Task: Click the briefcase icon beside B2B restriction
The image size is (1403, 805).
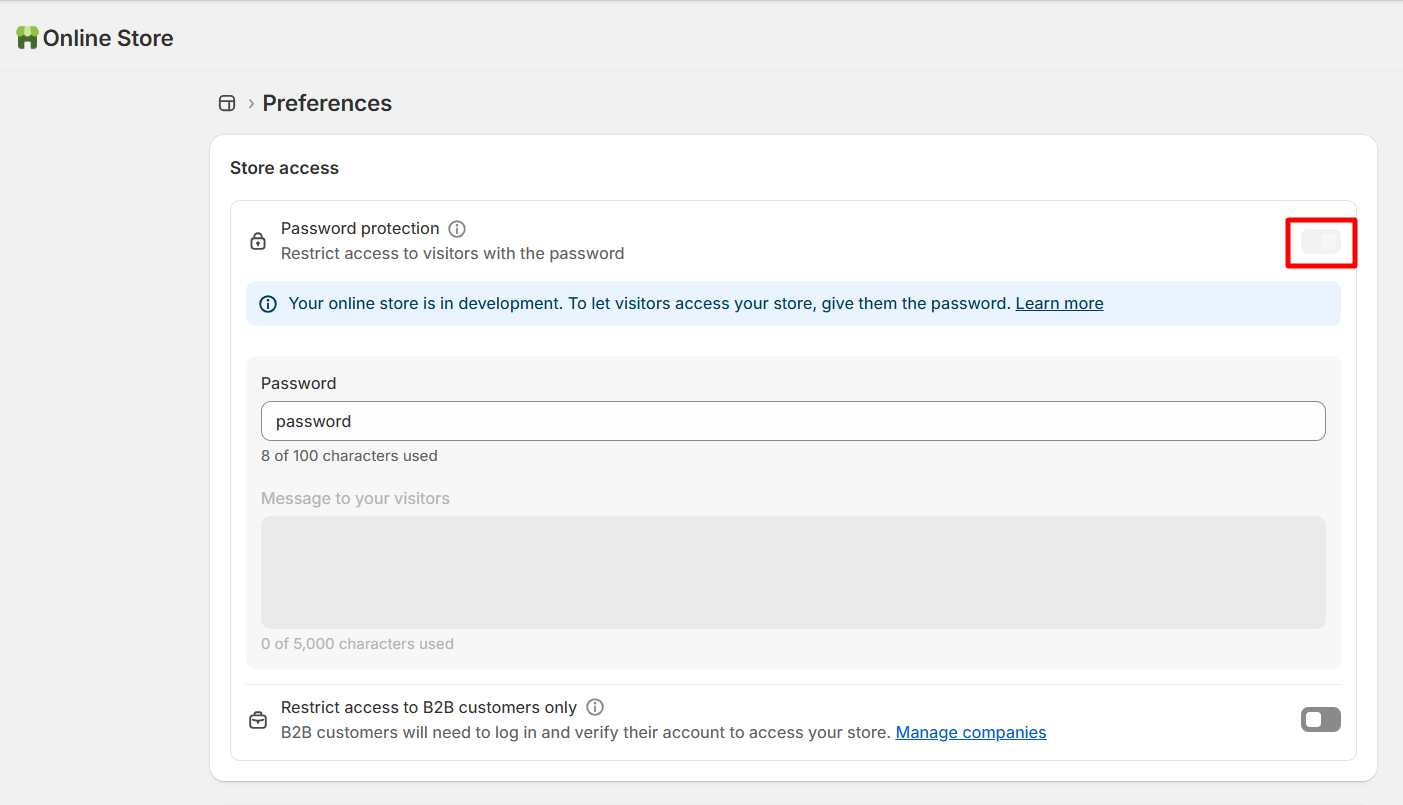Action: click(258, 720)
